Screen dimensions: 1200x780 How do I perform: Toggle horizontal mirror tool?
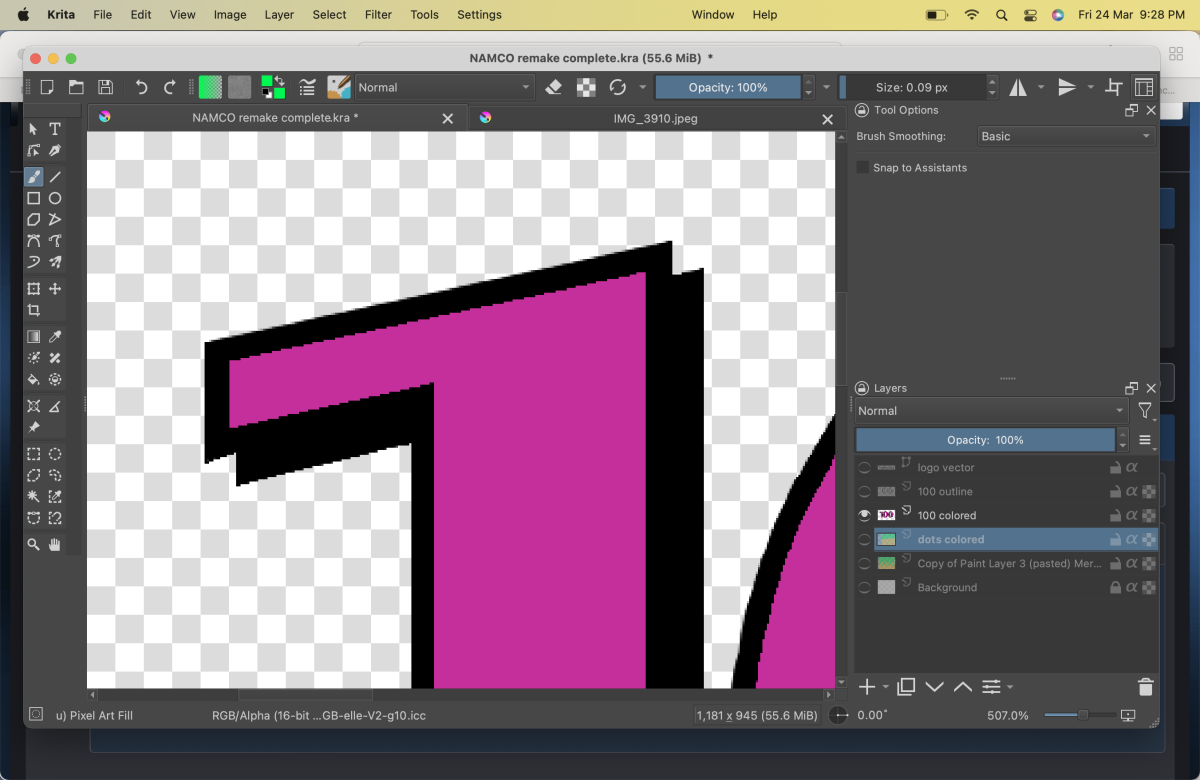tap(1018, 87)
